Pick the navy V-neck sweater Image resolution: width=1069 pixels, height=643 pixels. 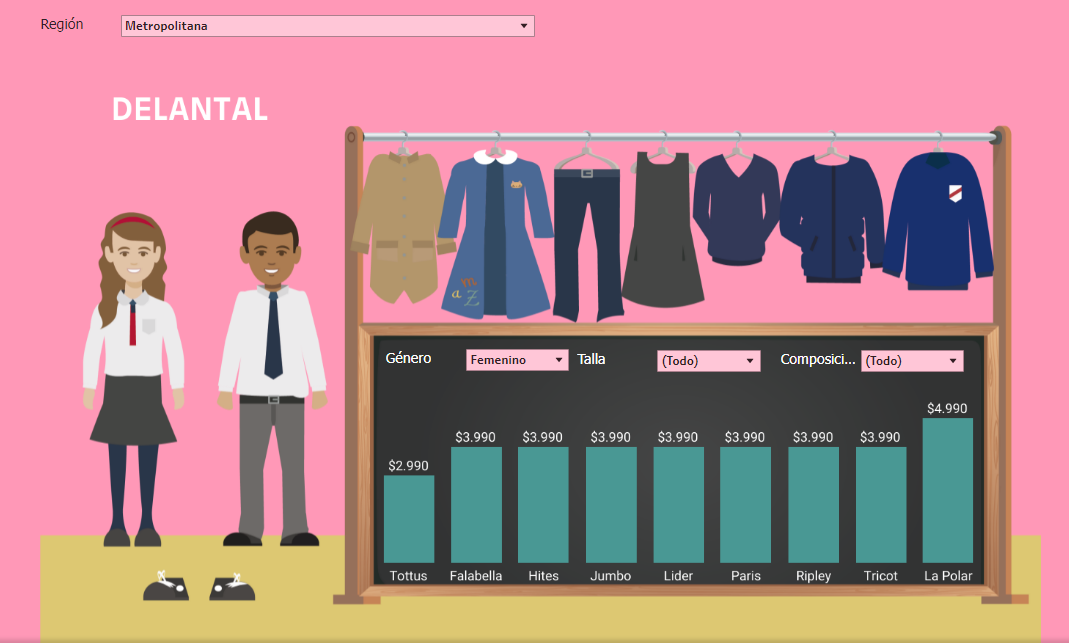pyautogui.click(x=735, y=208)
